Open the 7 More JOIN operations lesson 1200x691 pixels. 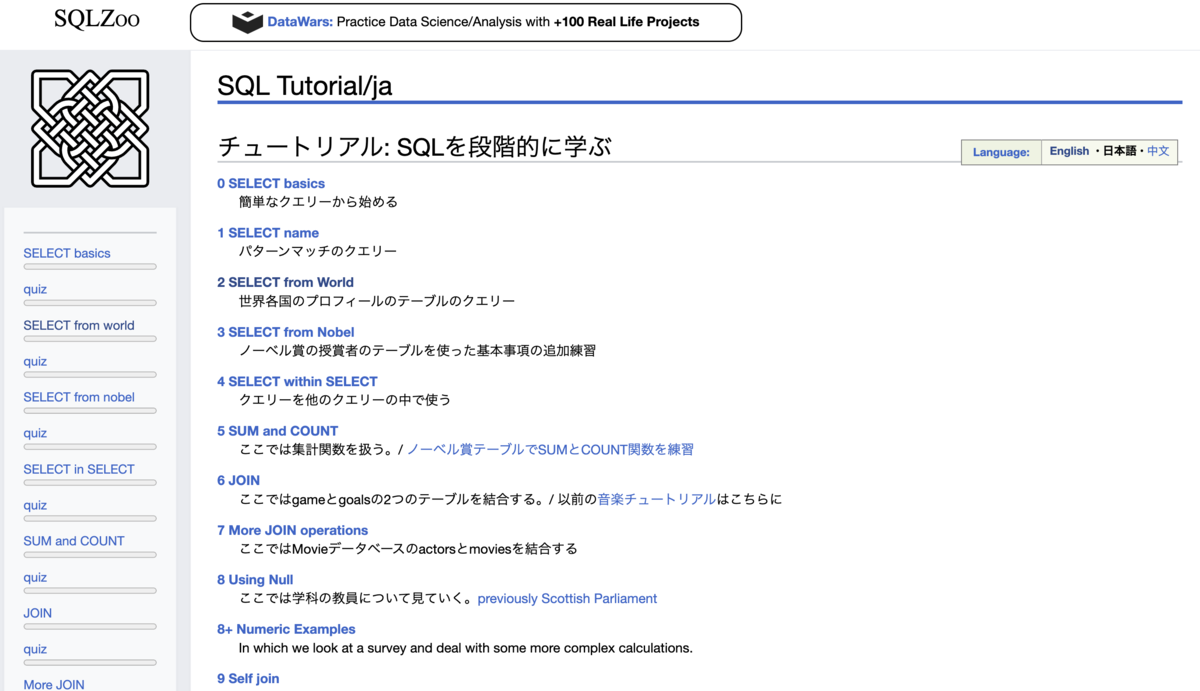291,530
